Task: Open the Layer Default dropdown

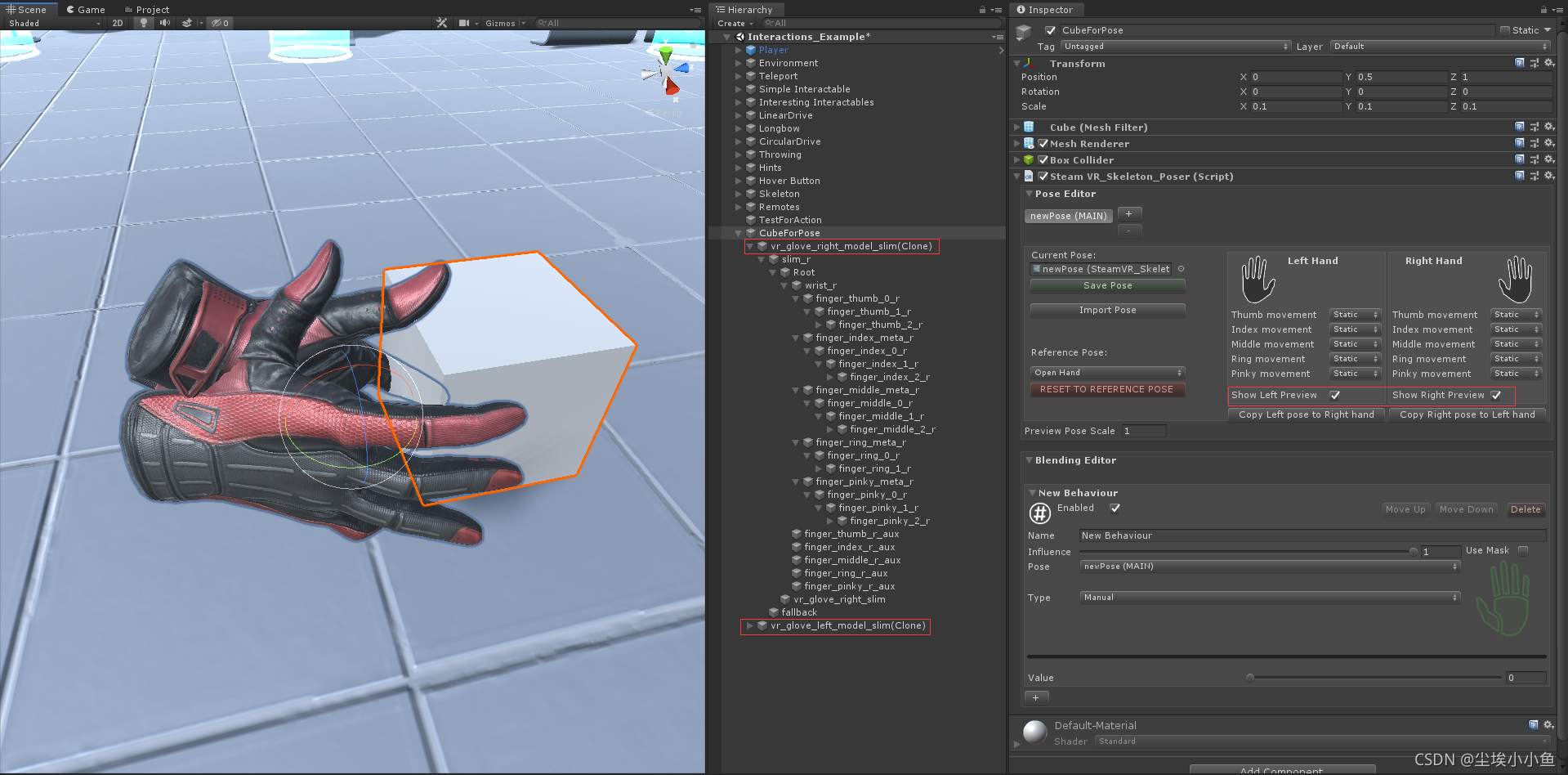Action: coord(1441,47)
